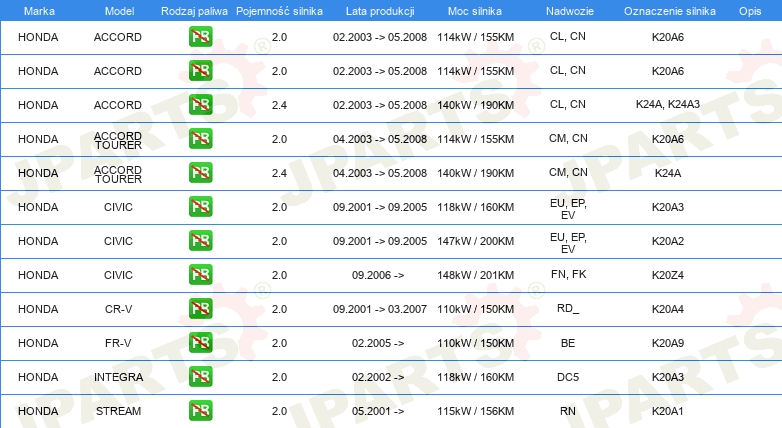Click engine code K20A1
This screenshot has height=428, width=782.
[x=668, y=411]
